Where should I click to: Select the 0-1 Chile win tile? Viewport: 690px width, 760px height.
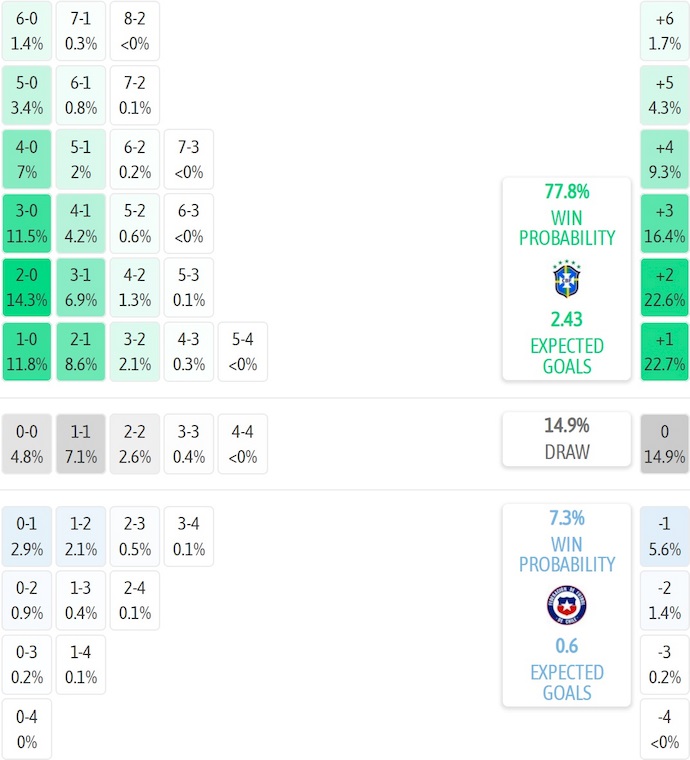point(27,536)
